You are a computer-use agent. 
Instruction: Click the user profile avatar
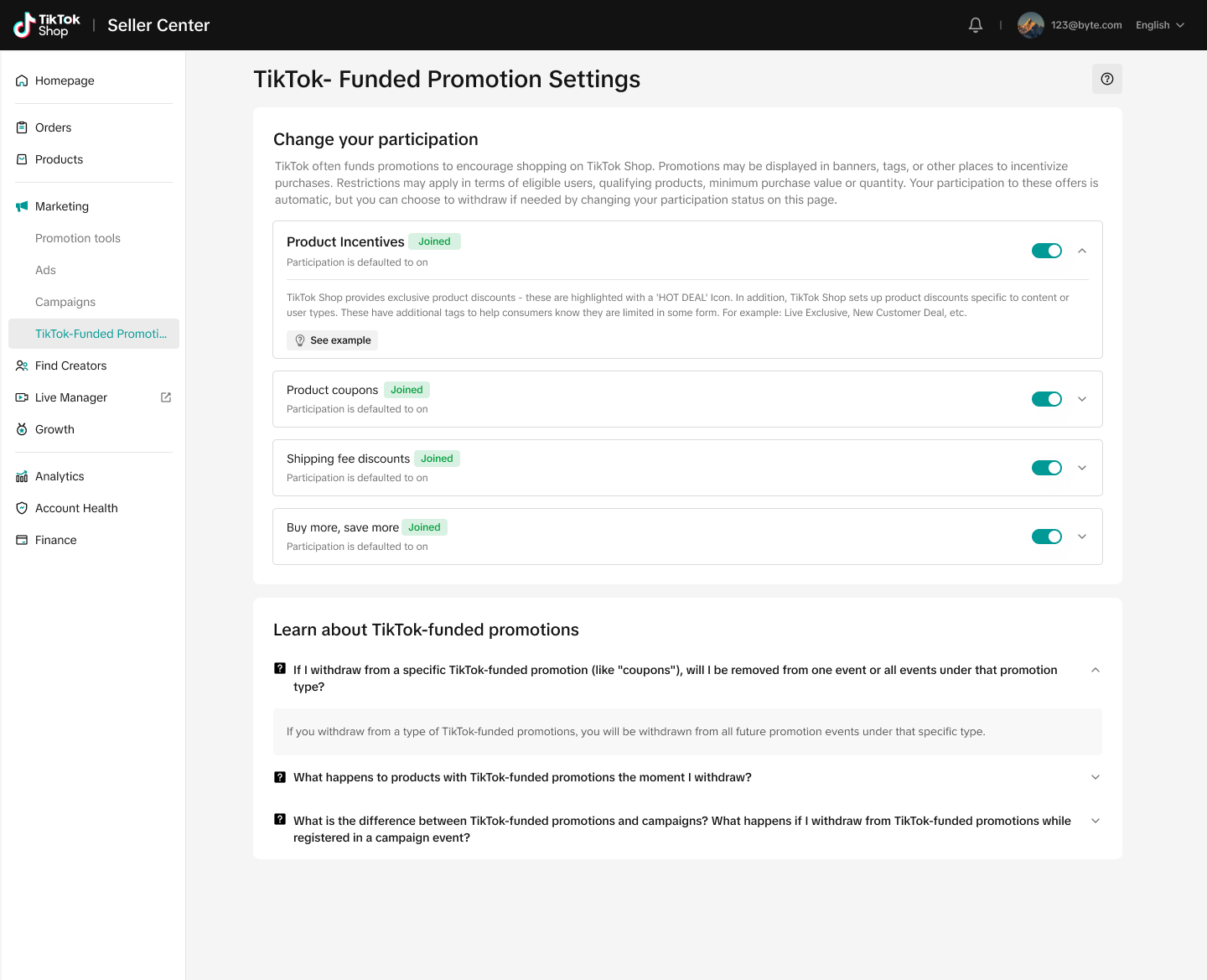[x=1030, y=25]
